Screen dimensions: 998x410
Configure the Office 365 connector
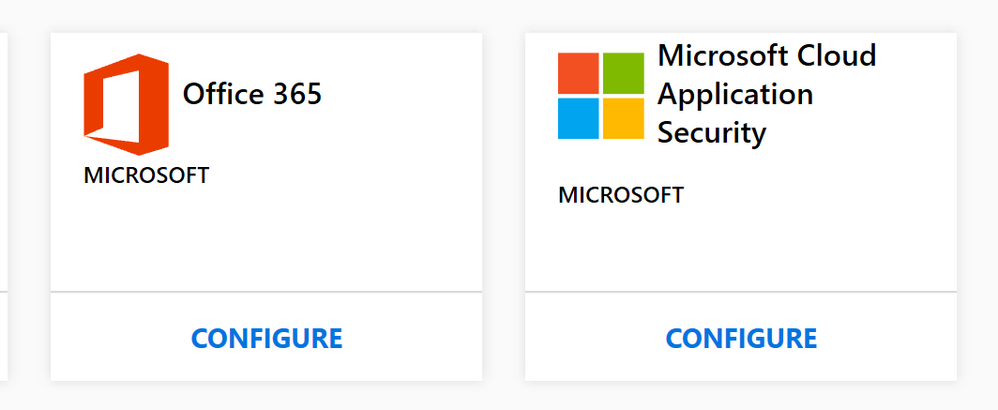coord(267,338)
